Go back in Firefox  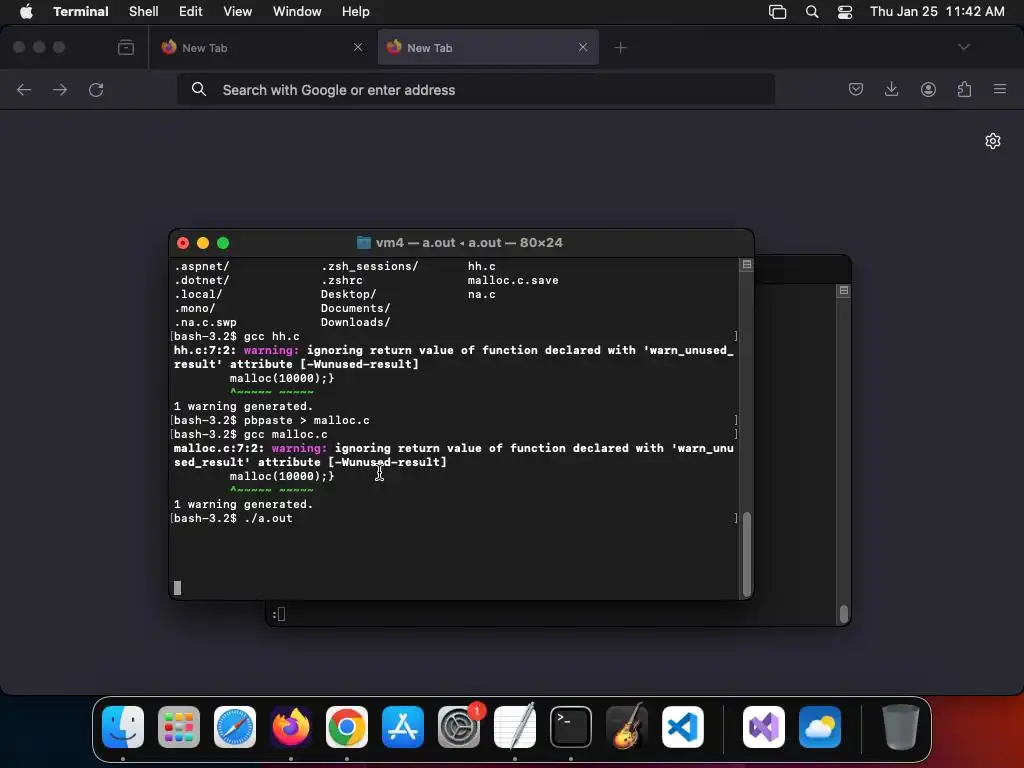24,89
